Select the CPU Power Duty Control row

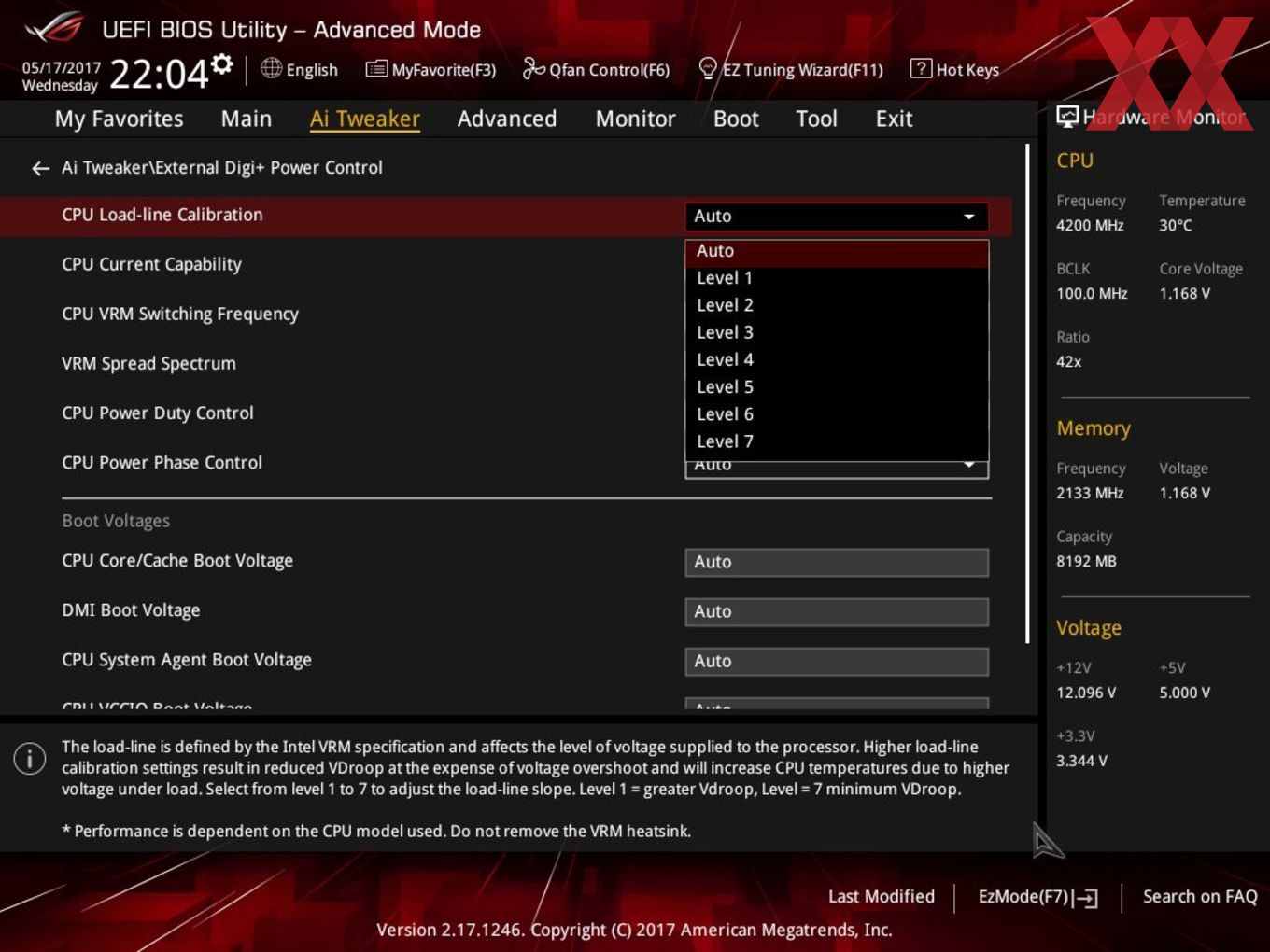[x=158, y=413]
